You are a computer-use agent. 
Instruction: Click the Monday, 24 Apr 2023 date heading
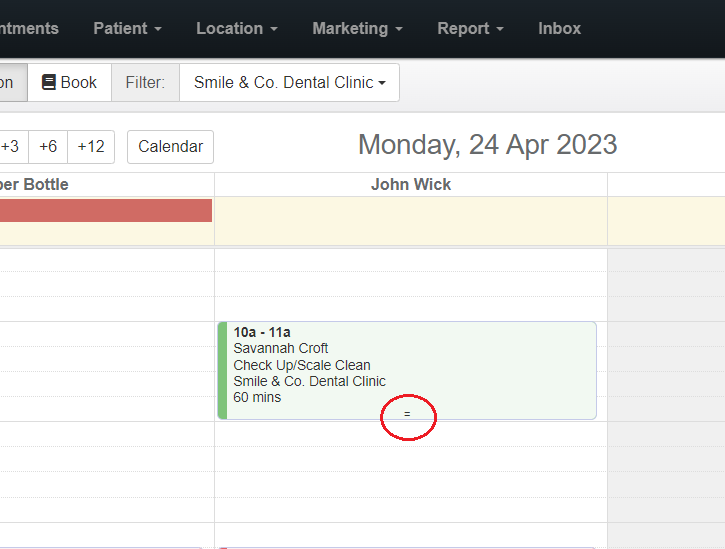coord(487,145)
